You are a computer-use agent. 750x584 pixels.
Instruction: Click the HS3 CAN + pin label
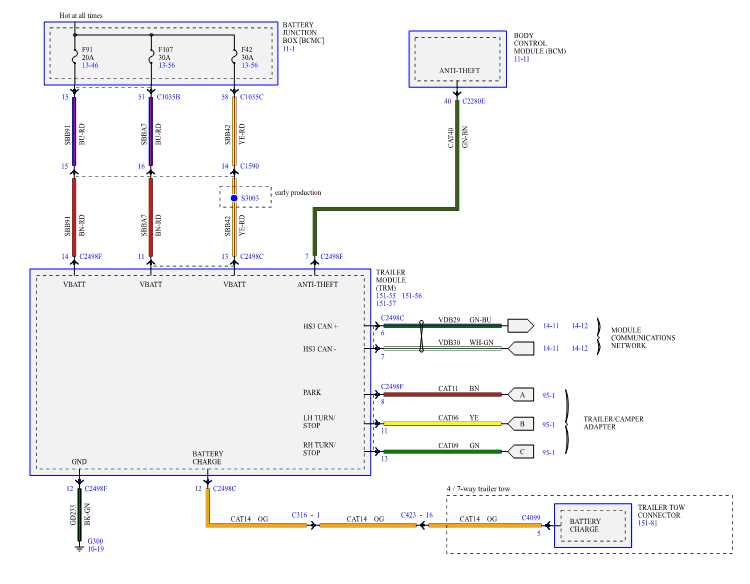tap(320, 326)
